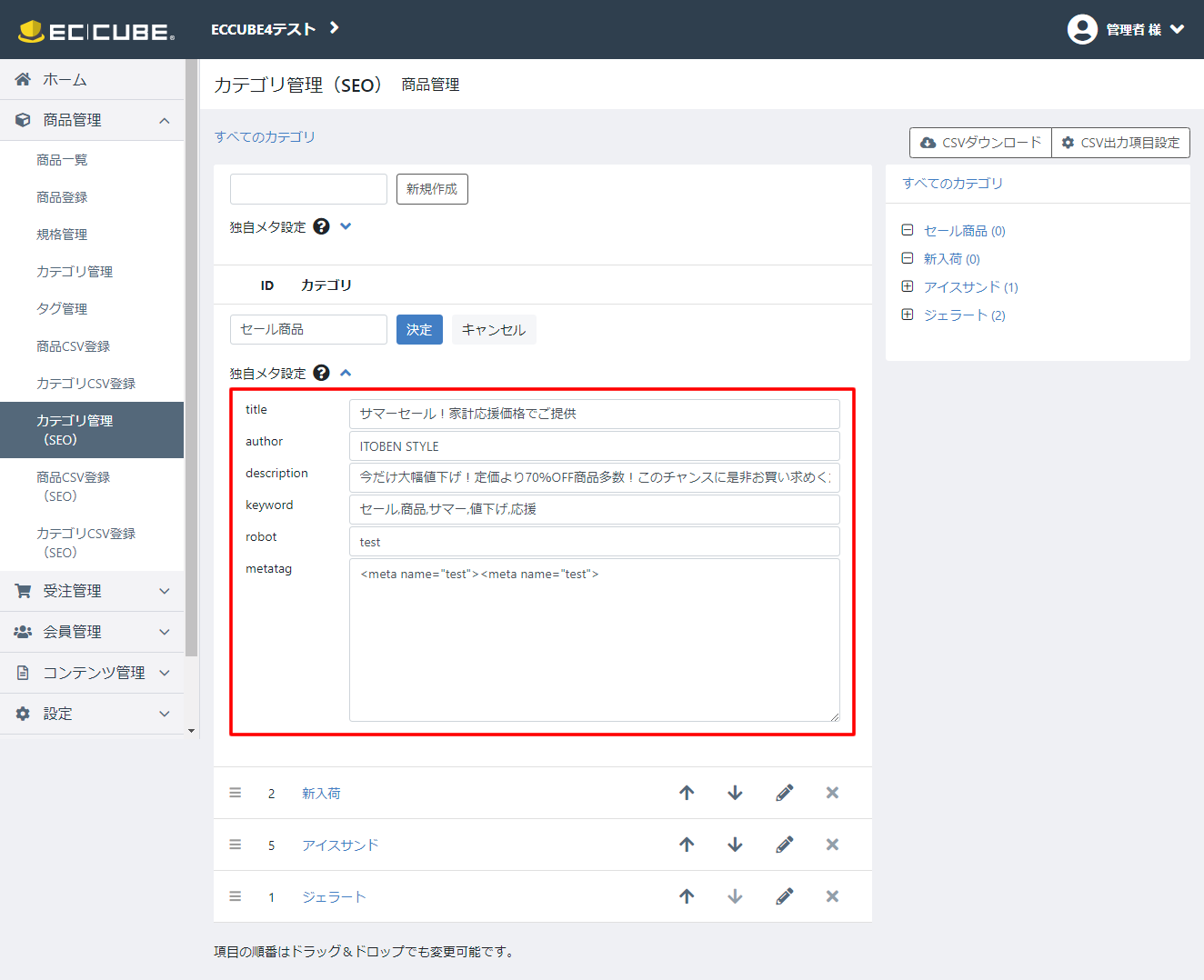Click the drag handle for アイスサンド row
Viewport: 1204px width, 980px height.
pos(236,845)
